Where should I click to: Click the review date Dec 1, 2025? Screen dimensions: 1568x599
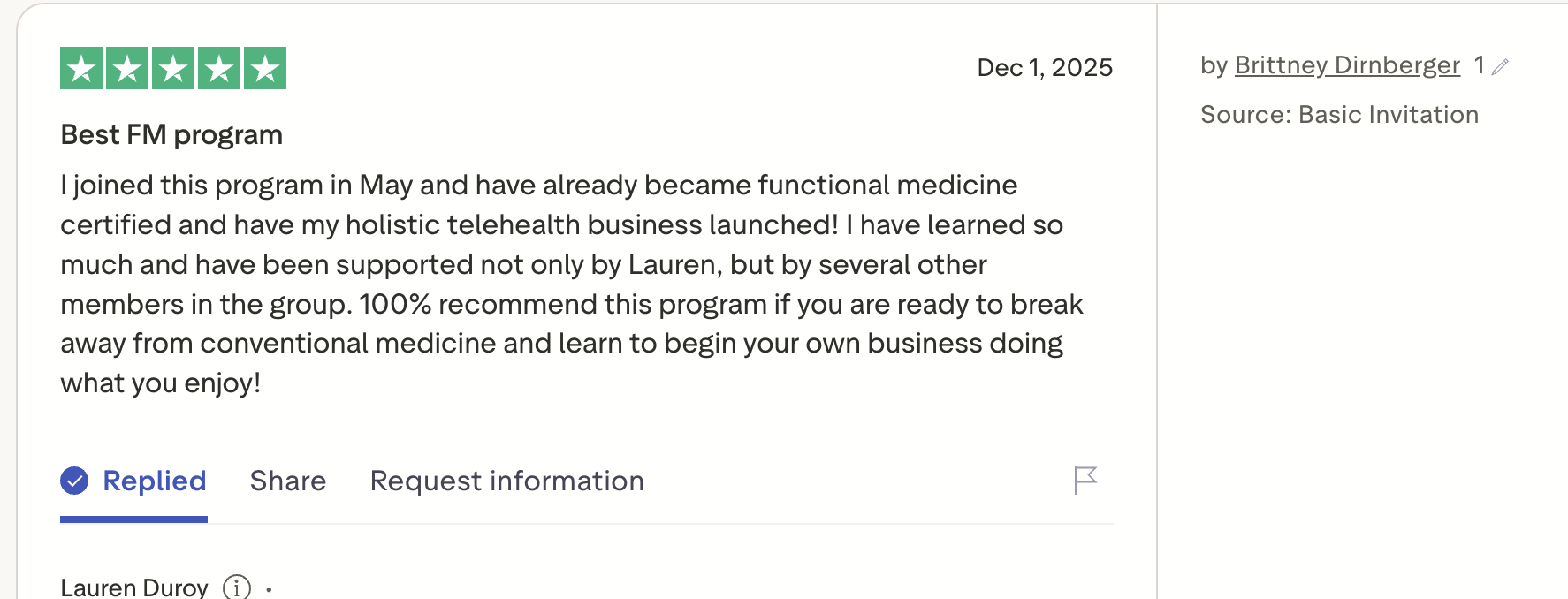pyautogui.click(x=1045, y=68)
